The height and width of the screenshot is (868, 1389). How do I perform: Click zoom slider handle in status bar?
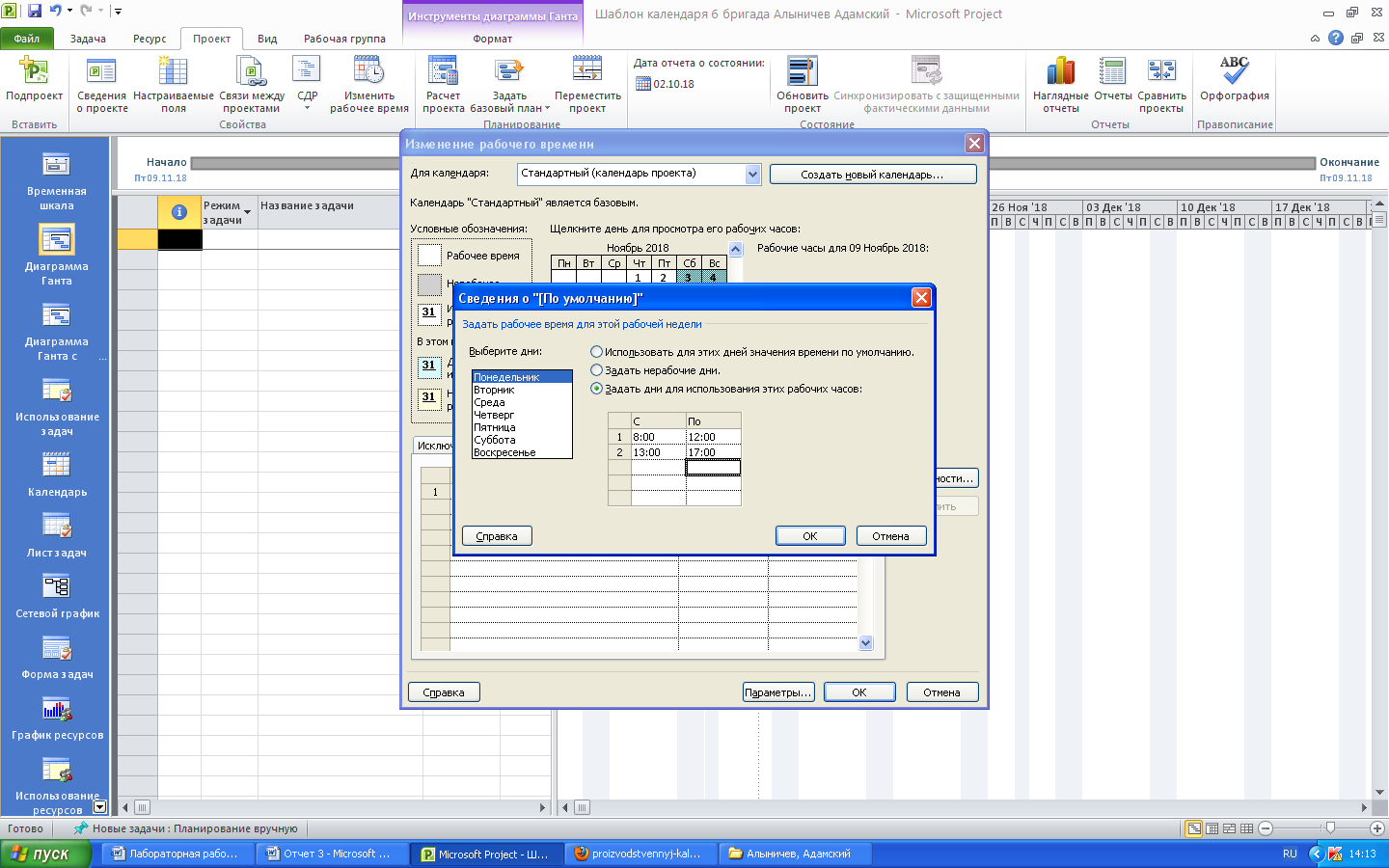click(1330, 828)
